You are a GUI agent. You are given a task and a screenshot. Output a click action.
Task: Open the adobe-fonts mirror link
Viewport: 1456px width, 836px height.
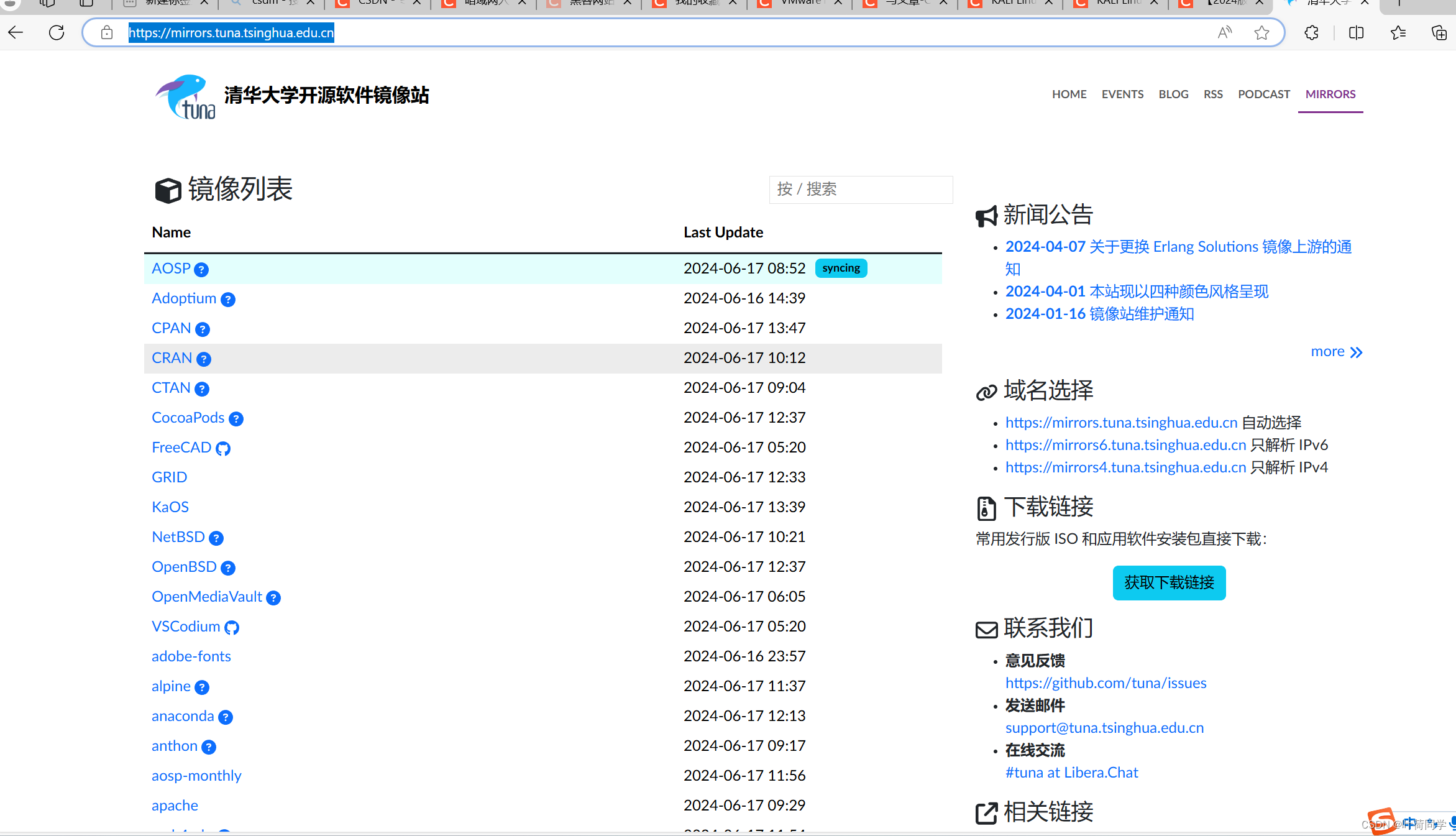pyautogui.click(x=191, y=656)
